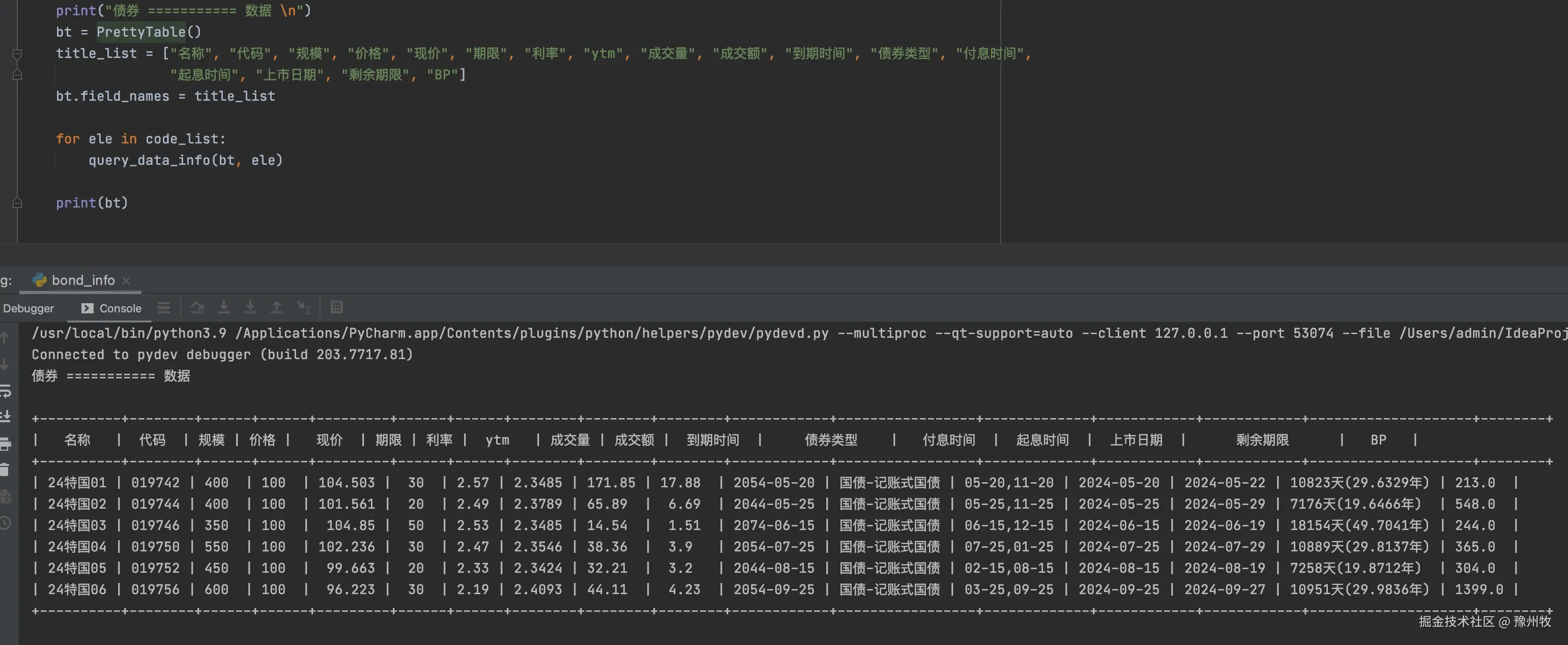Switch to the Debugger tab
This screenshot has width=1568, height=645.
(28, 308)
